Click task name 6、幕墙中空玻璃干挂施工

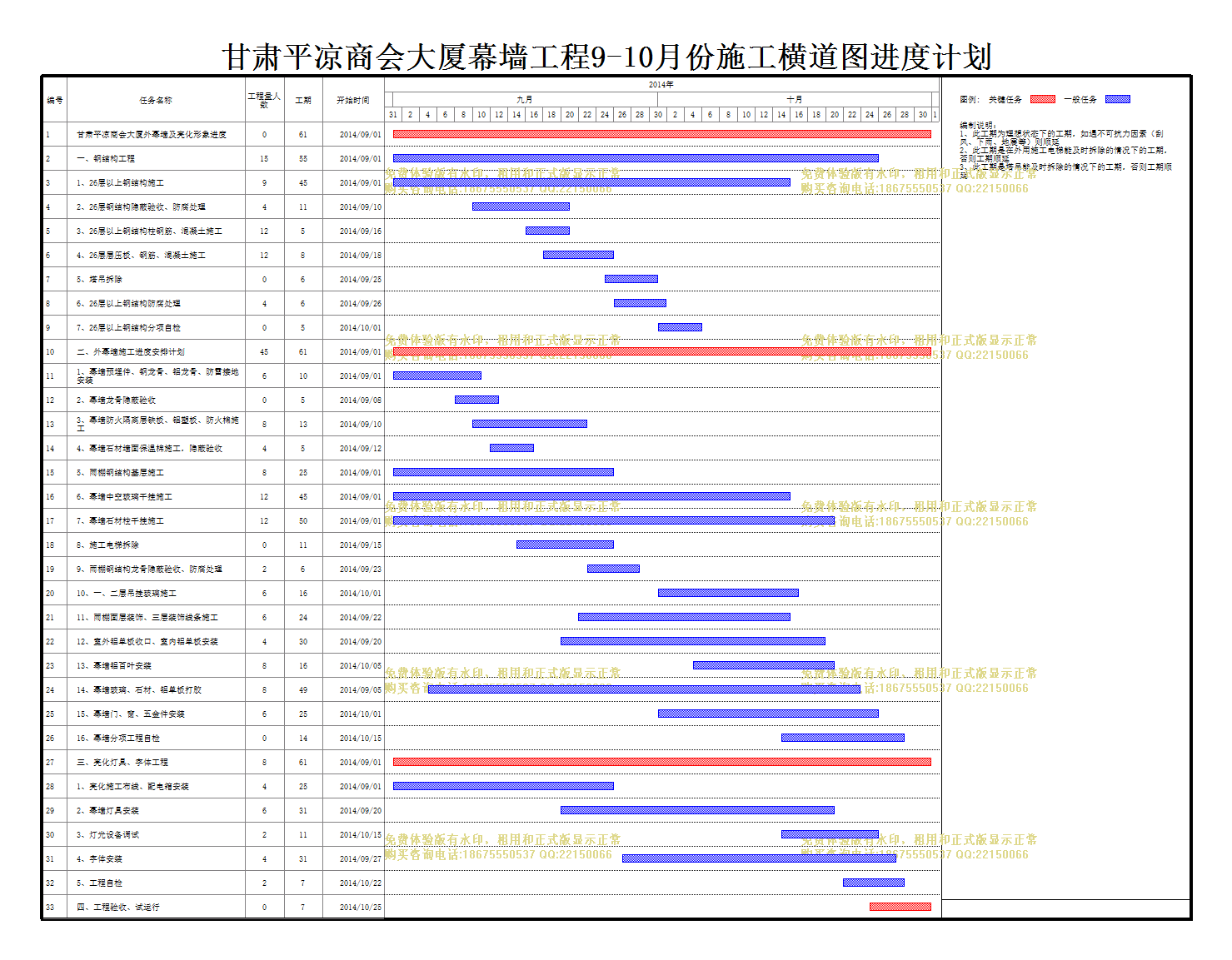point(124,496)
